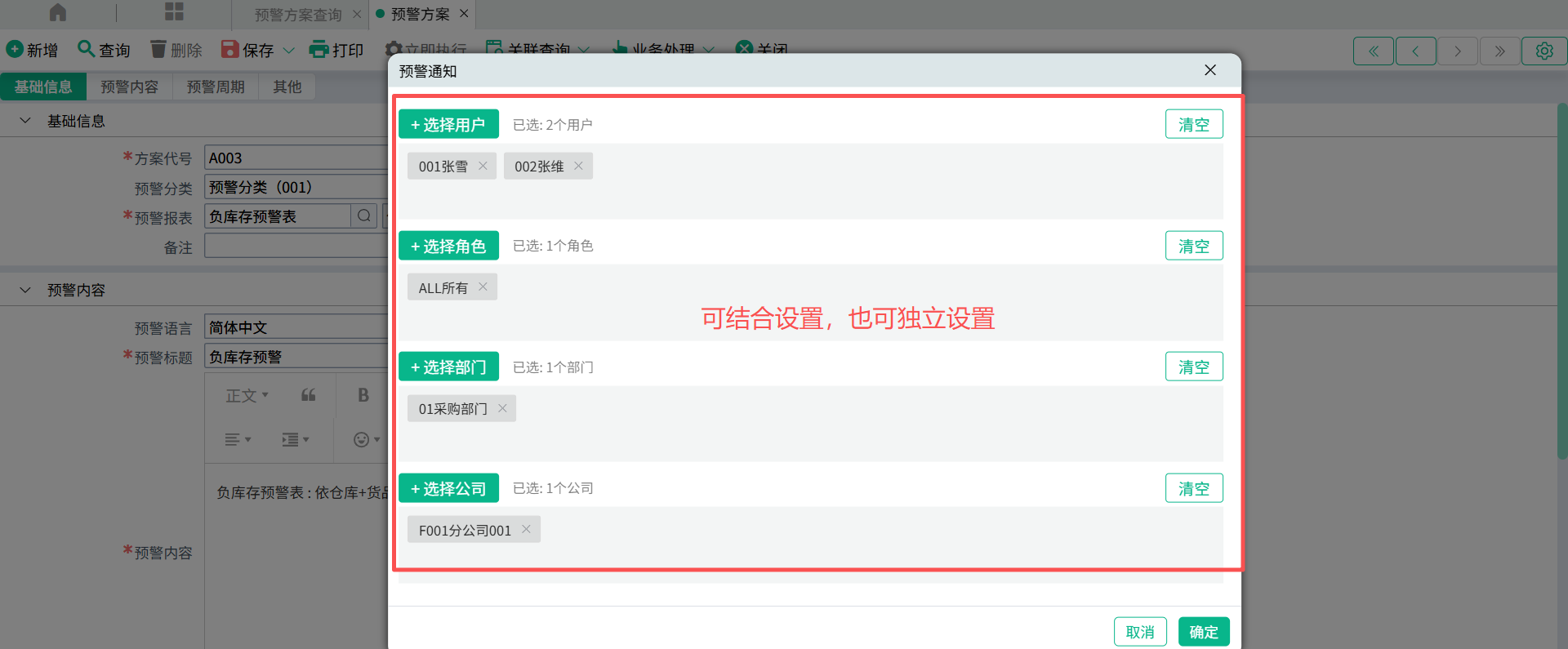Click the 新增 (add) toolbar icon
This screenshot has width=1568, height=649.
coord(15,50)
